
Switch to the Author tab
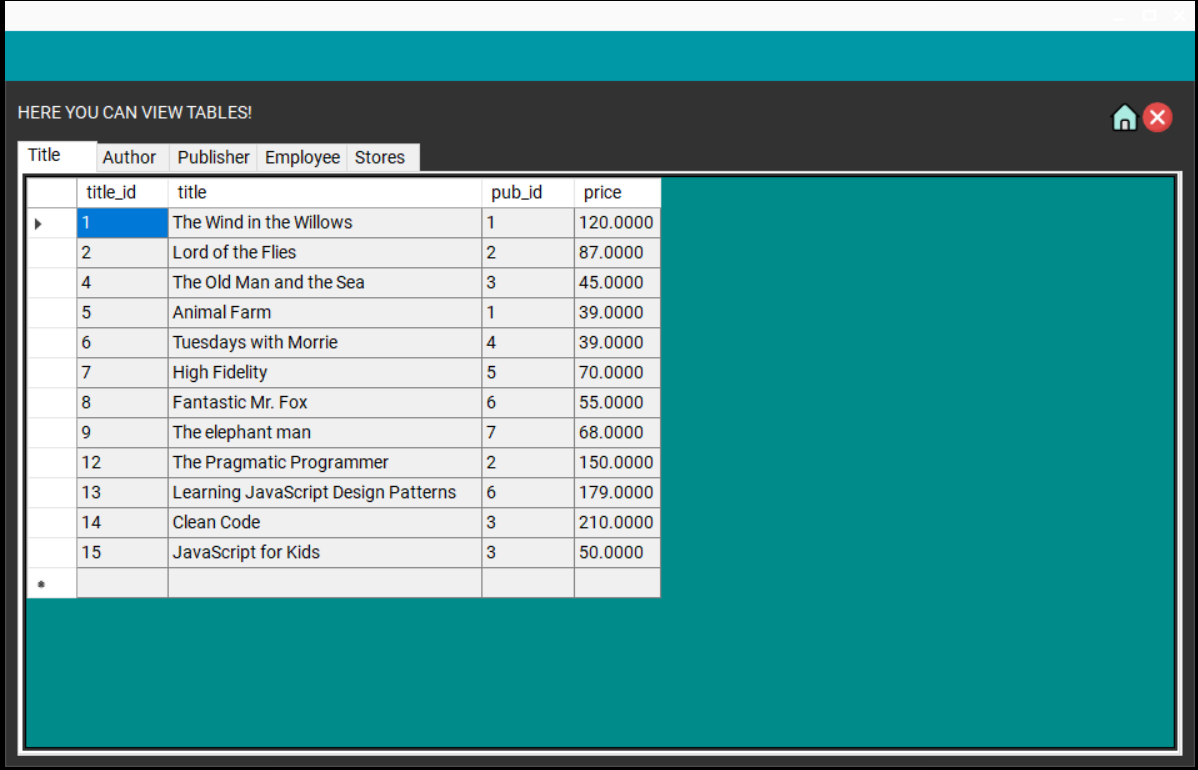(x=130, y=157)
